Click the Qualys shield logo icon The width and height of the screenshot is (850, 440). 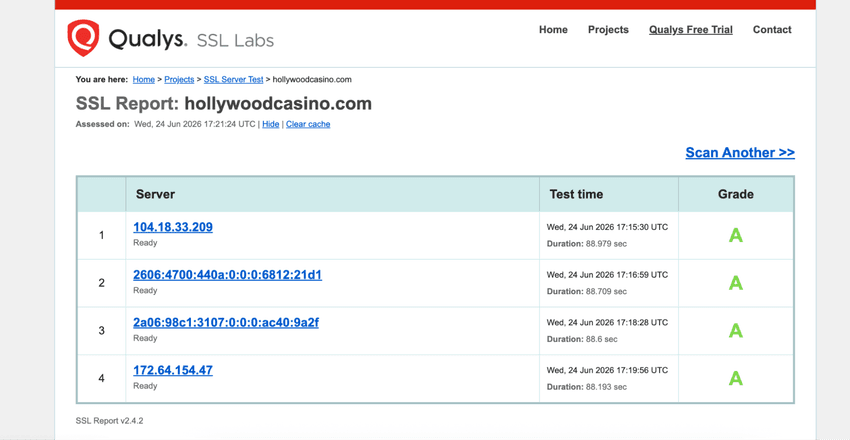click(x=83, y=38)
